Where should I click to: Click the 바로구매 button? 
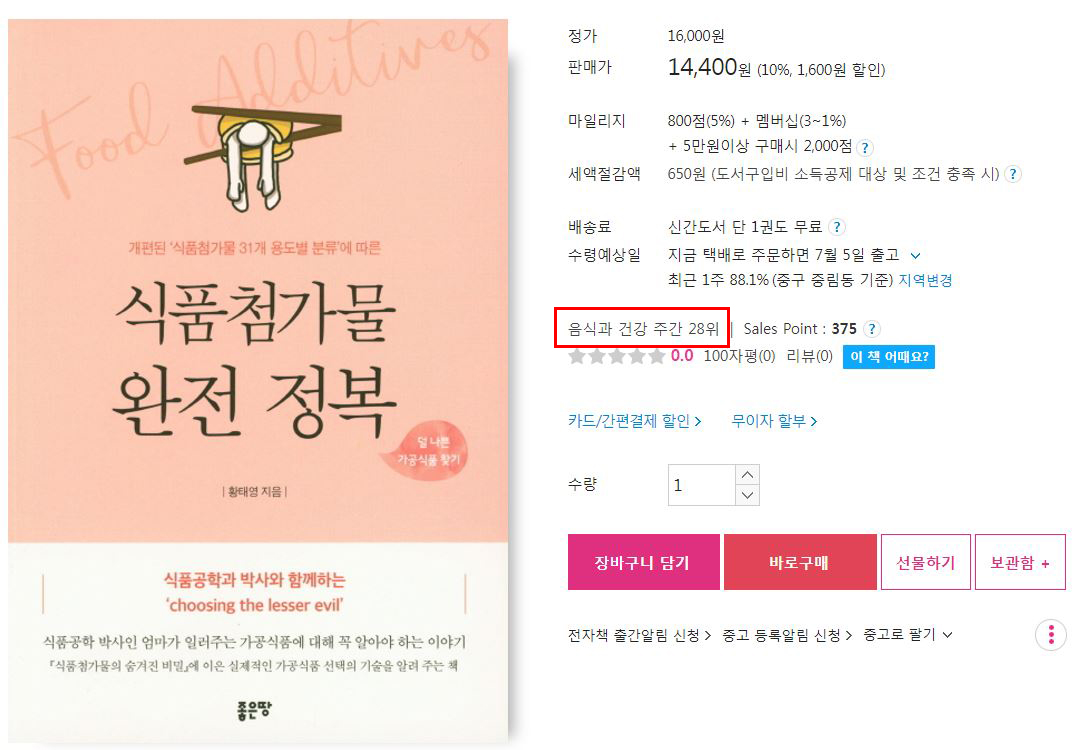point(800,562)
